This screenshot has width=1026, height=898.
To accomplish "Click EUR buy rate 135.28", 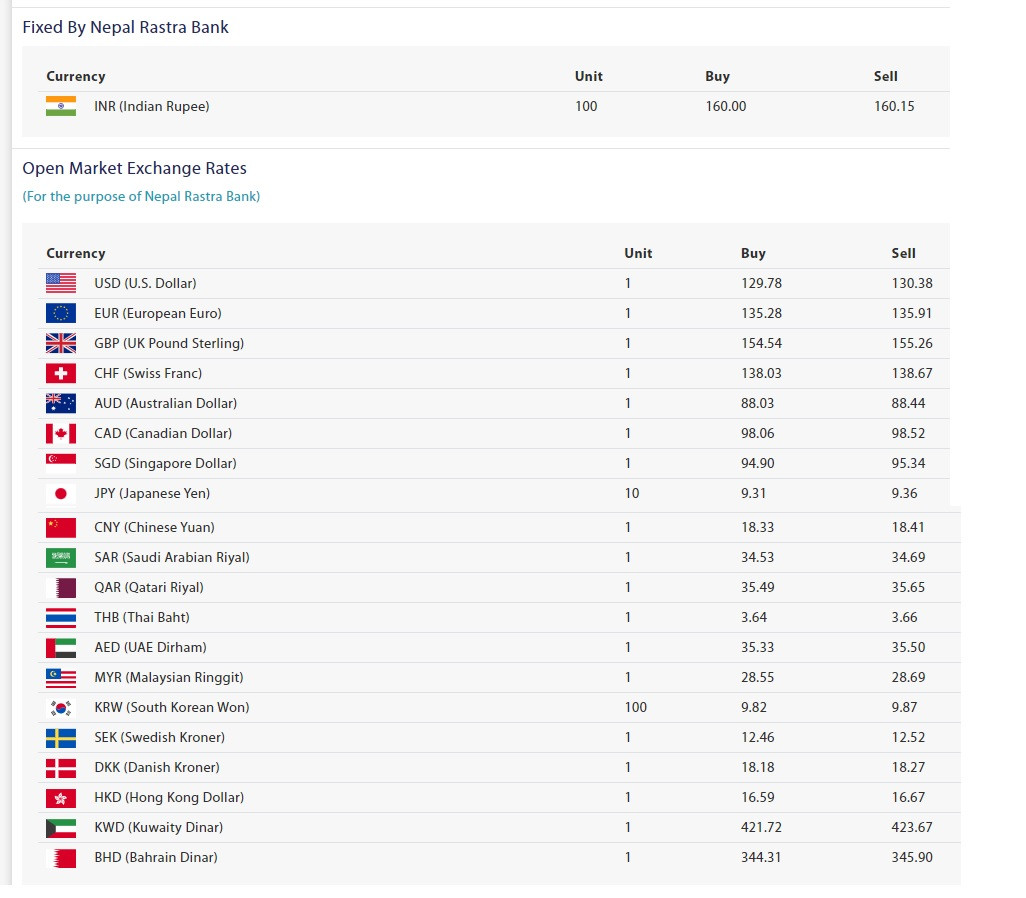I will (x=762, y=314).
